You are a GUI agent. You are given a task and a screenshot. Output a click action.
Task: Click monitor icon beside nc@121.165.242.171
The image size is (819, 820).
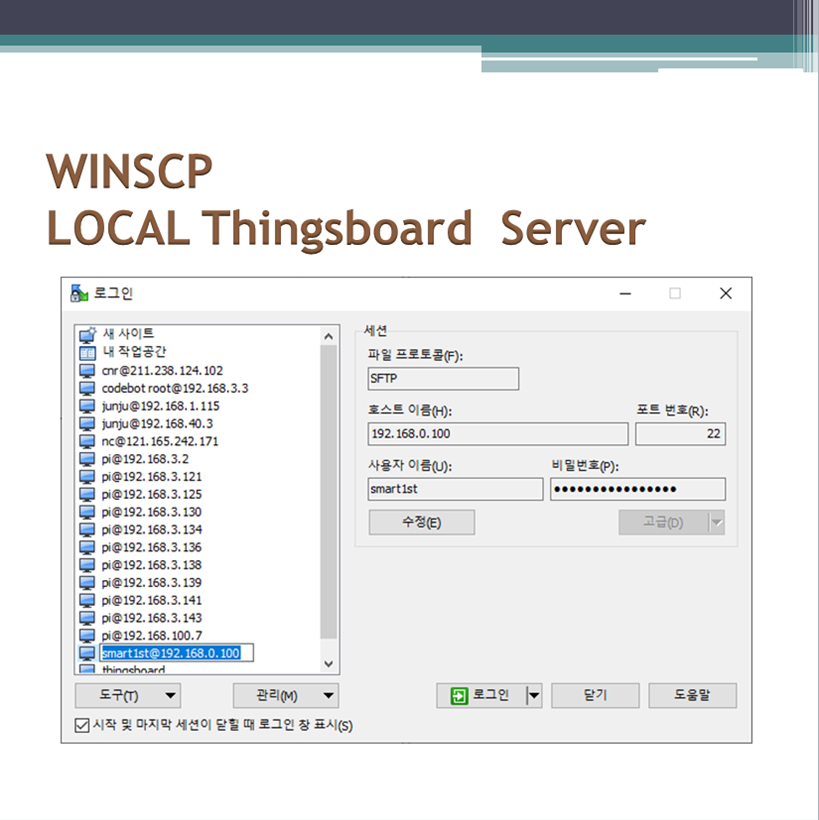[x=87, y=441]
